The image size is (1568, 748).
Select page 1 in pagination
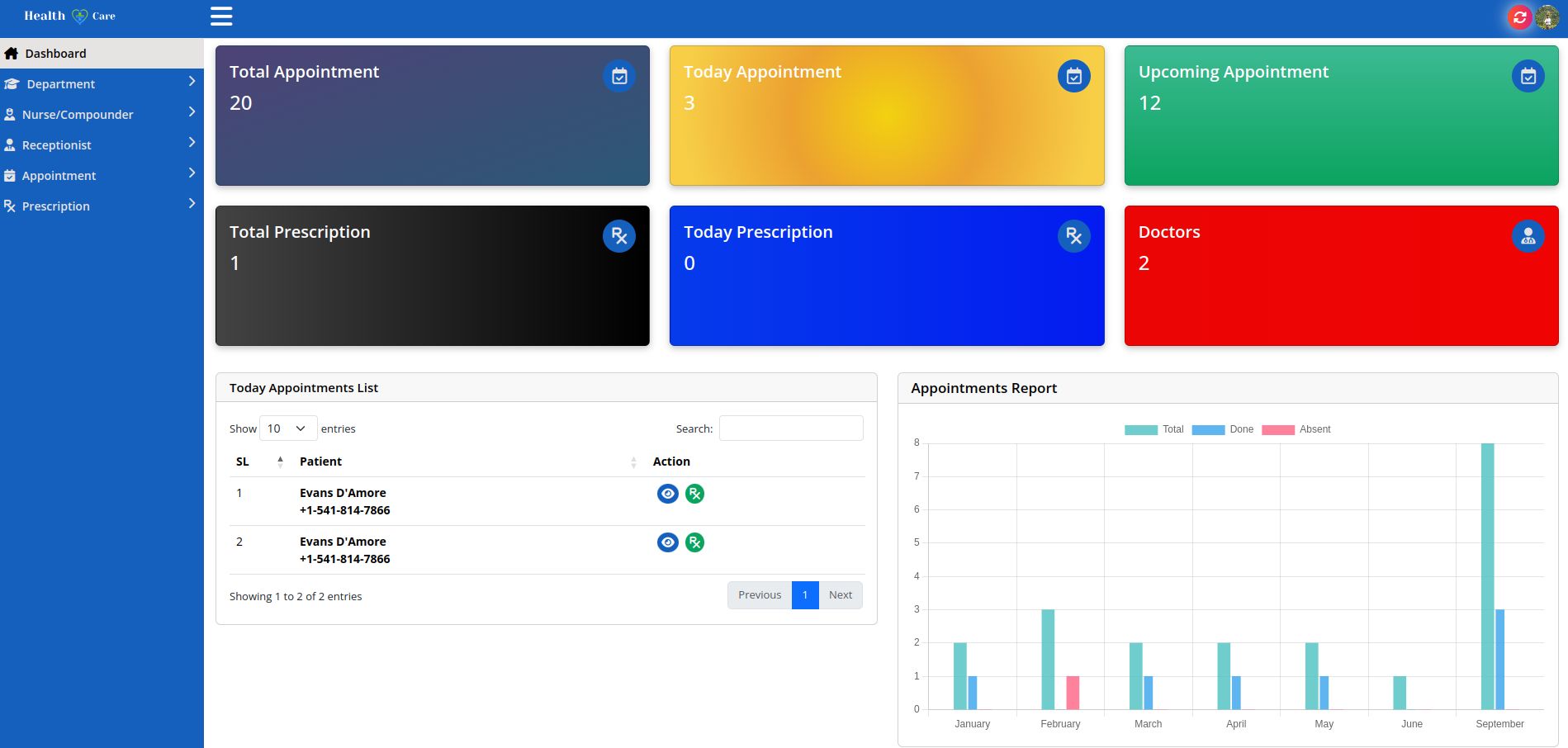tap(805, 595)
